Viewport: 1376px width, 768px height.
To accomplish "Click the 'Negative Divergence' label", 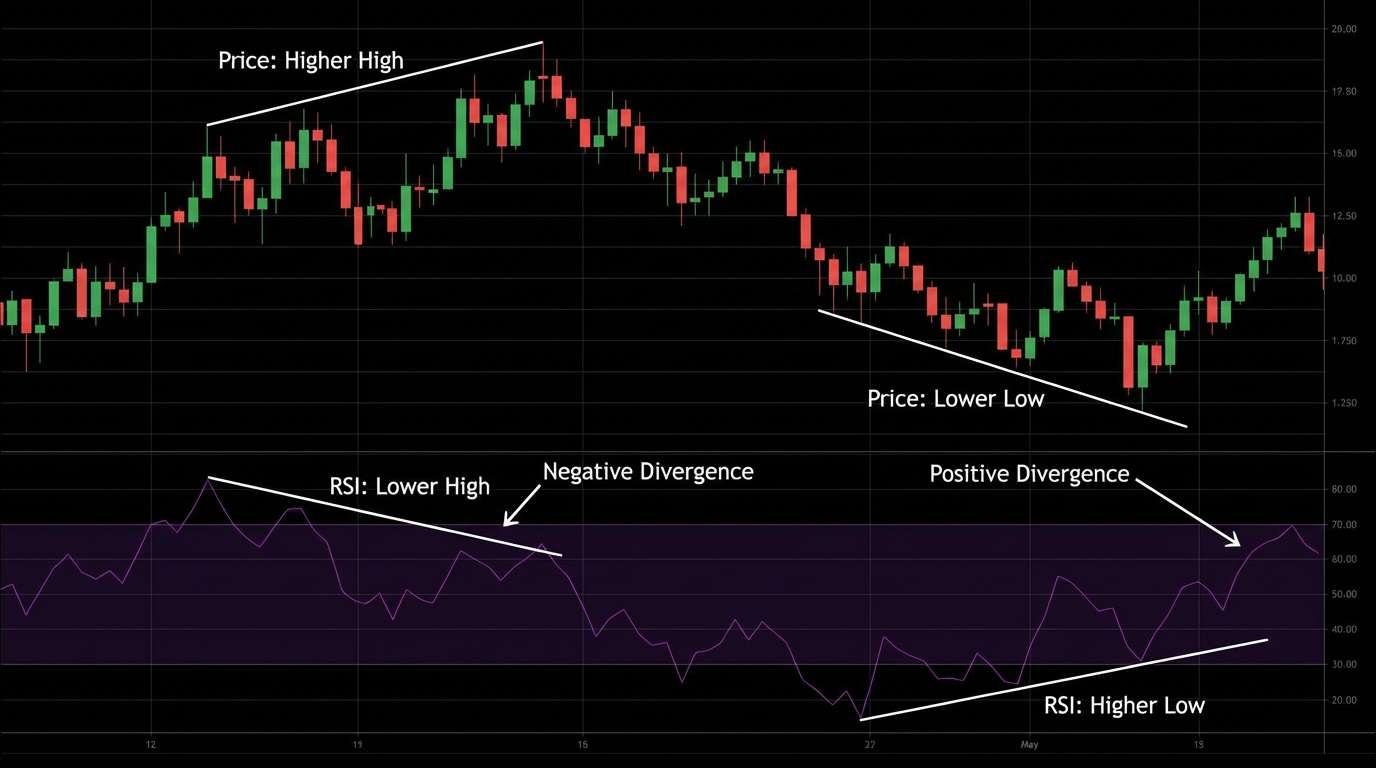I will pyautogui.click(x=648, y=471).
